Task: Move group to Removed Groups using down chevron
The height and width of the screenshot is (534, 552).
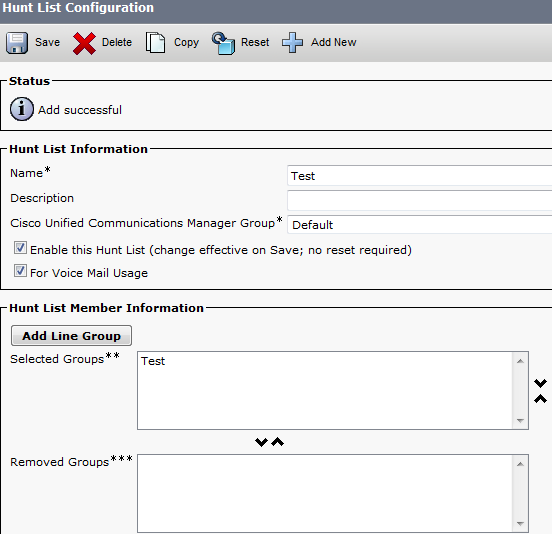Action: [261, 442]
